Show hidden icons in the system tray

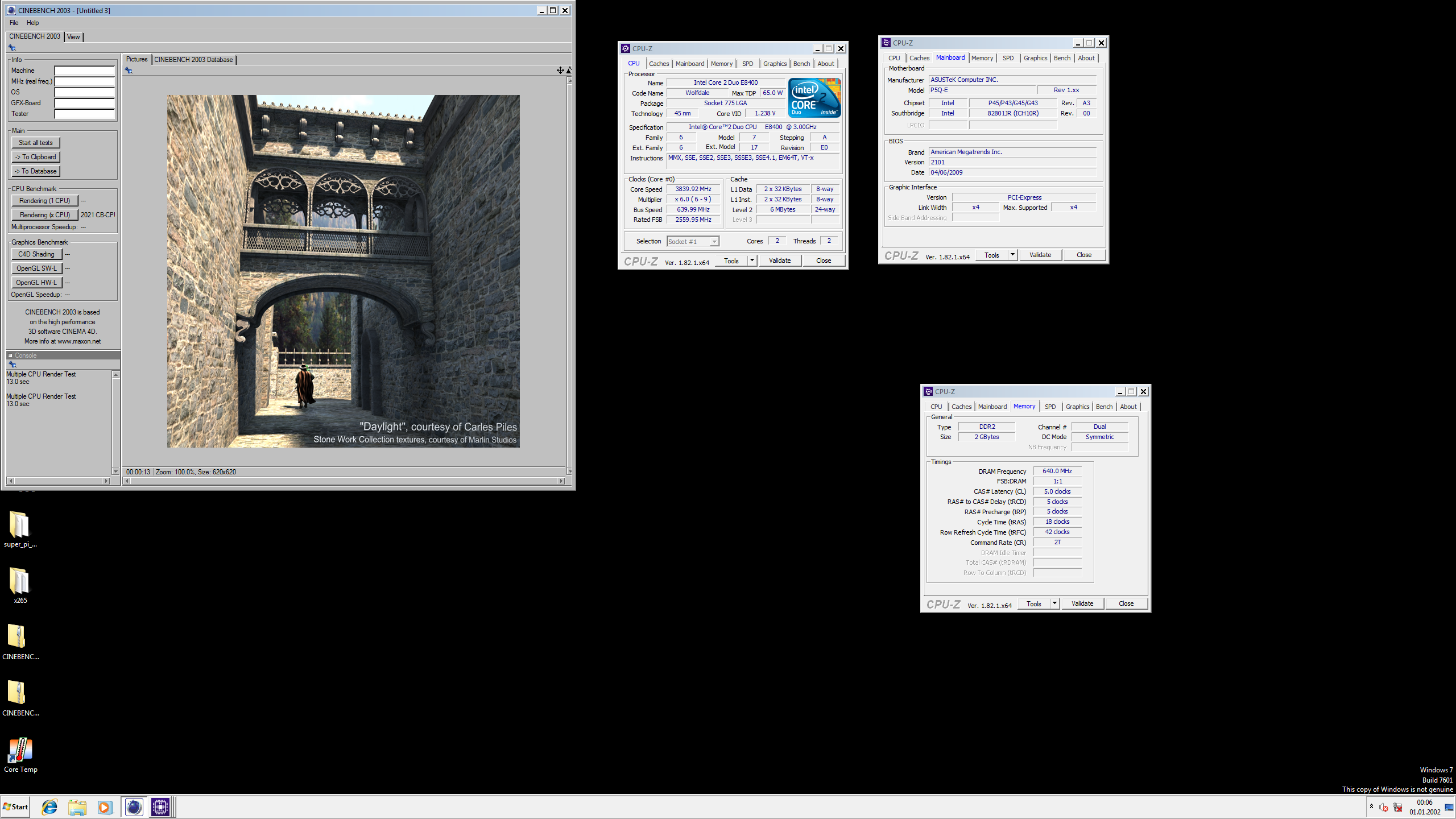coord(1371,806)
